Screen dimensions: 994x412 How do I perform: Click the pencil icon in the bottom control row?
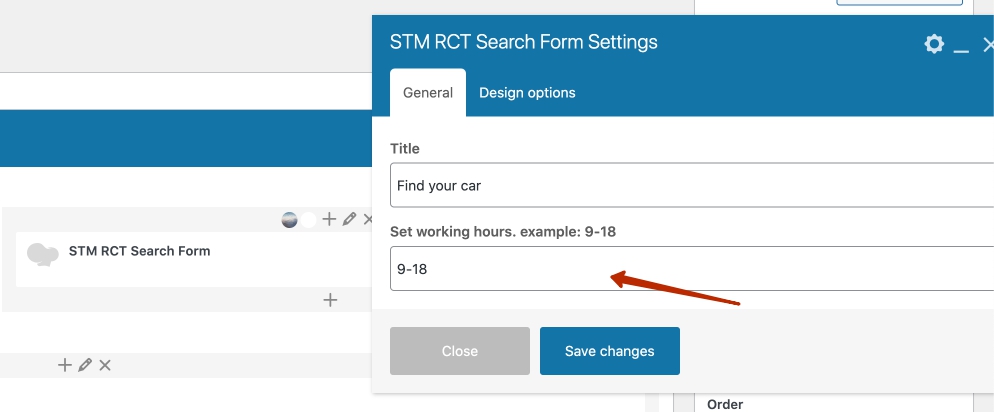pyautogui.click(x=85, y=366)
